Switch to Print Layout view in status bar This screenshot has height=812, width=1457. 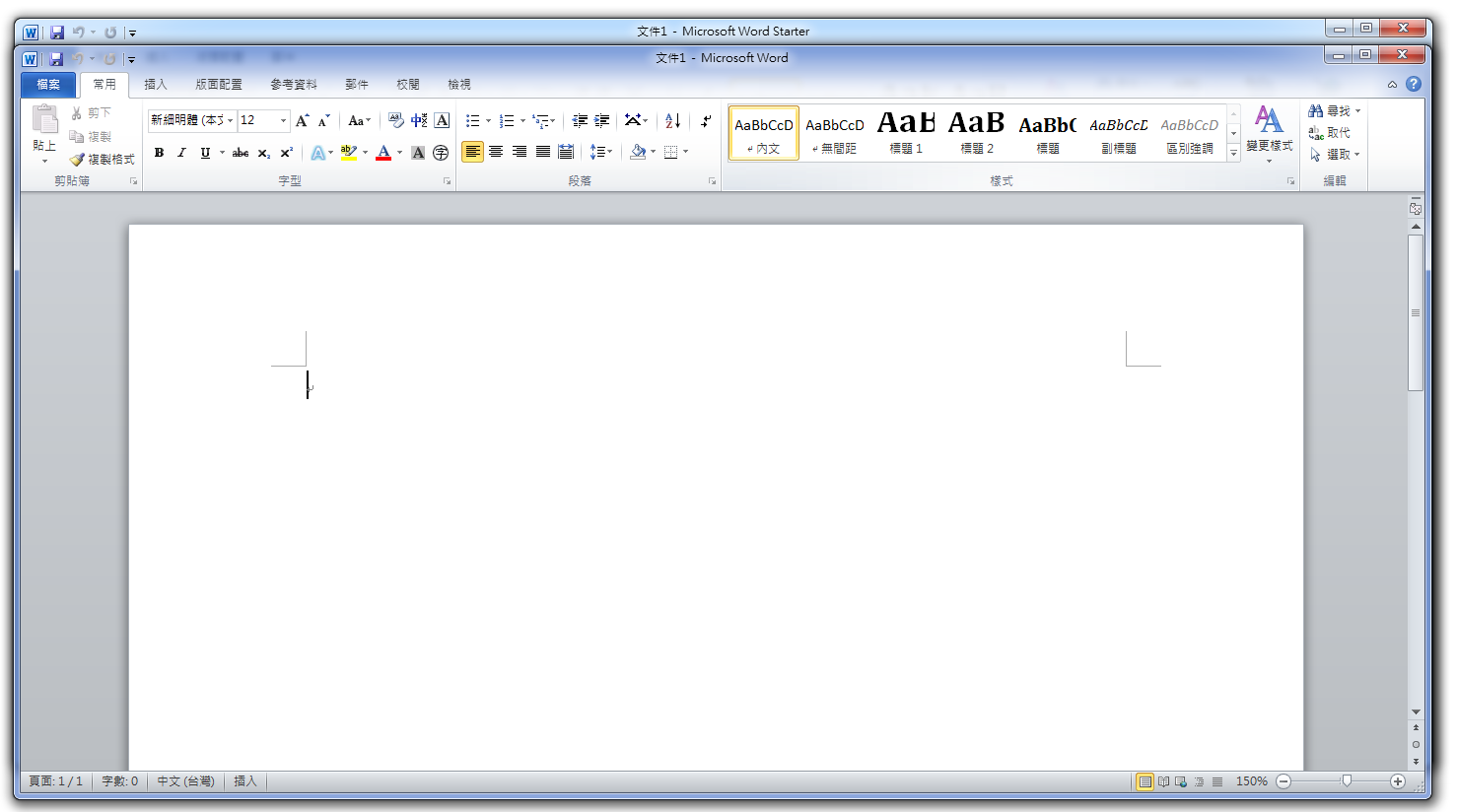(1145, 781)
